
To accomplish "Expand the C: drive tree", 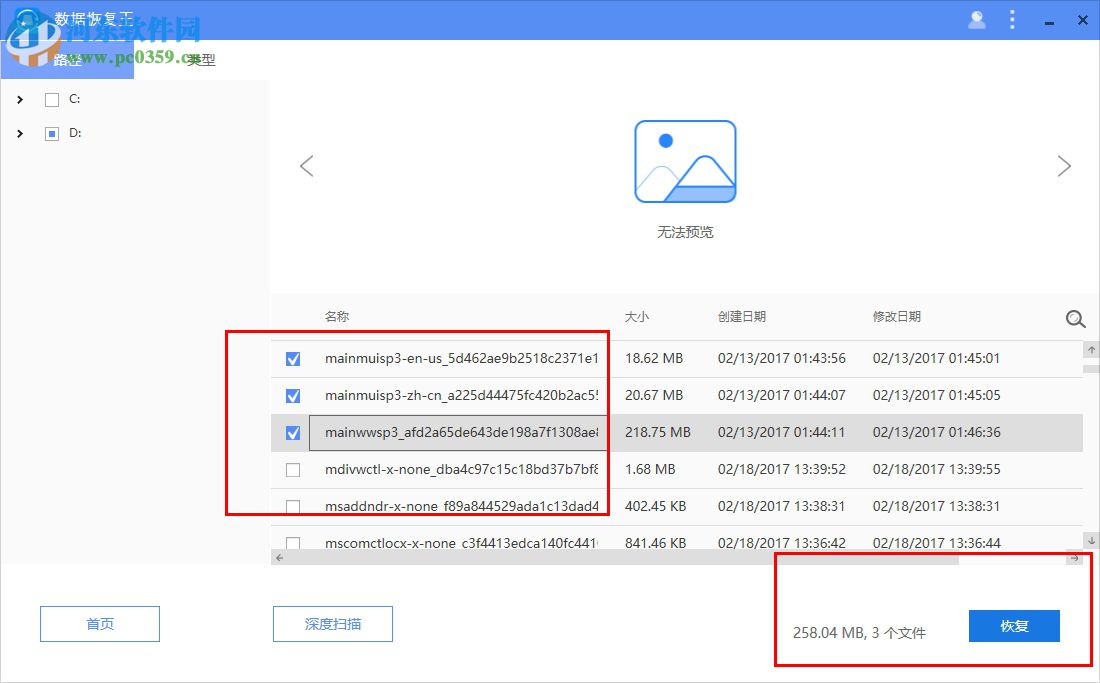I will coord(20,99).
